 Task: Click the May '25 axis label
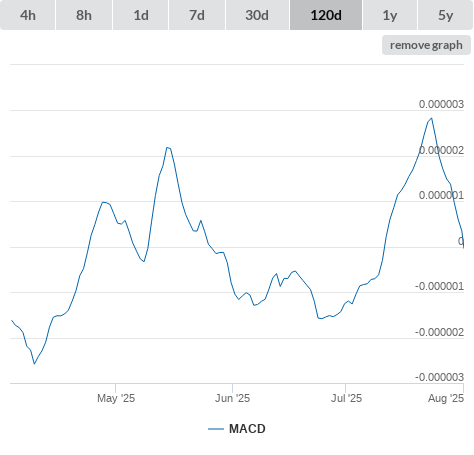click(x=116, y=398)
